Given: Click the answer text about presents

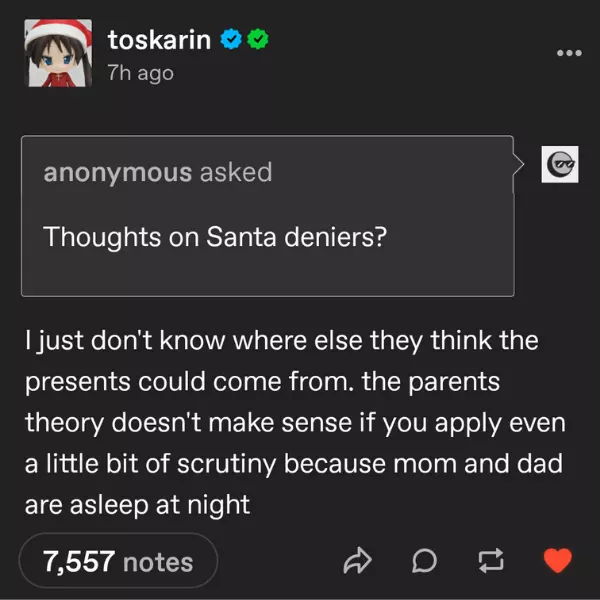Looking at the screenshot, I should coord(292,423).
